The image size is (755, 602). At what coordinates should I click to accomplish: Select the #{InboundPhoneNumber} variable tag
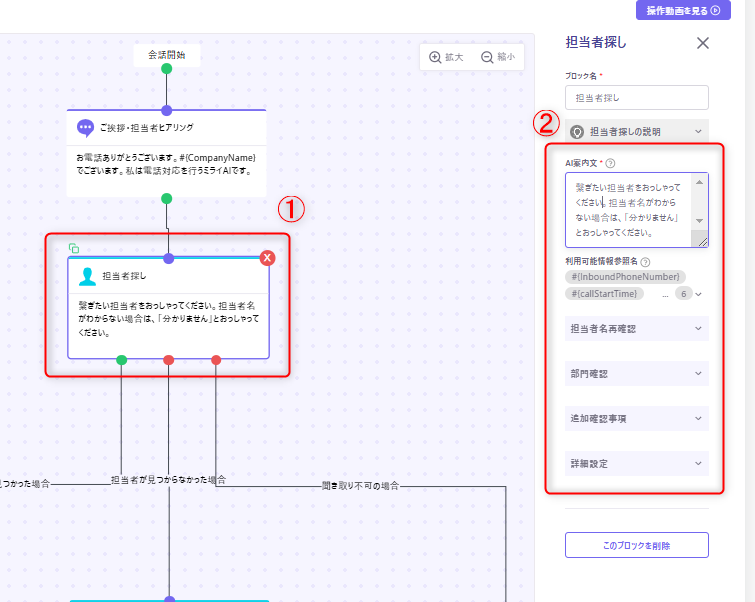[x=625, y=276]
